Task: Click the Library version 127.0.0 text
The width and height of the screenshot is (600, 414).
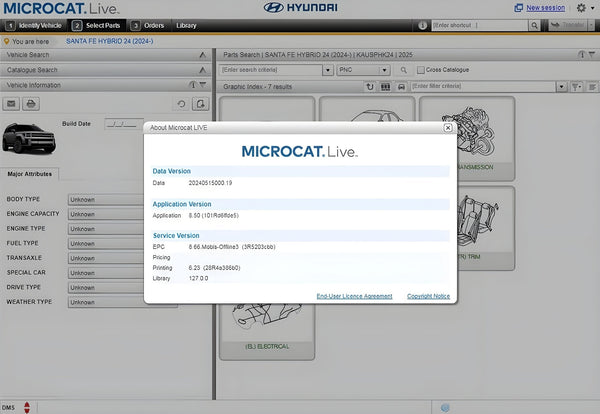Action: pos(198,278)
